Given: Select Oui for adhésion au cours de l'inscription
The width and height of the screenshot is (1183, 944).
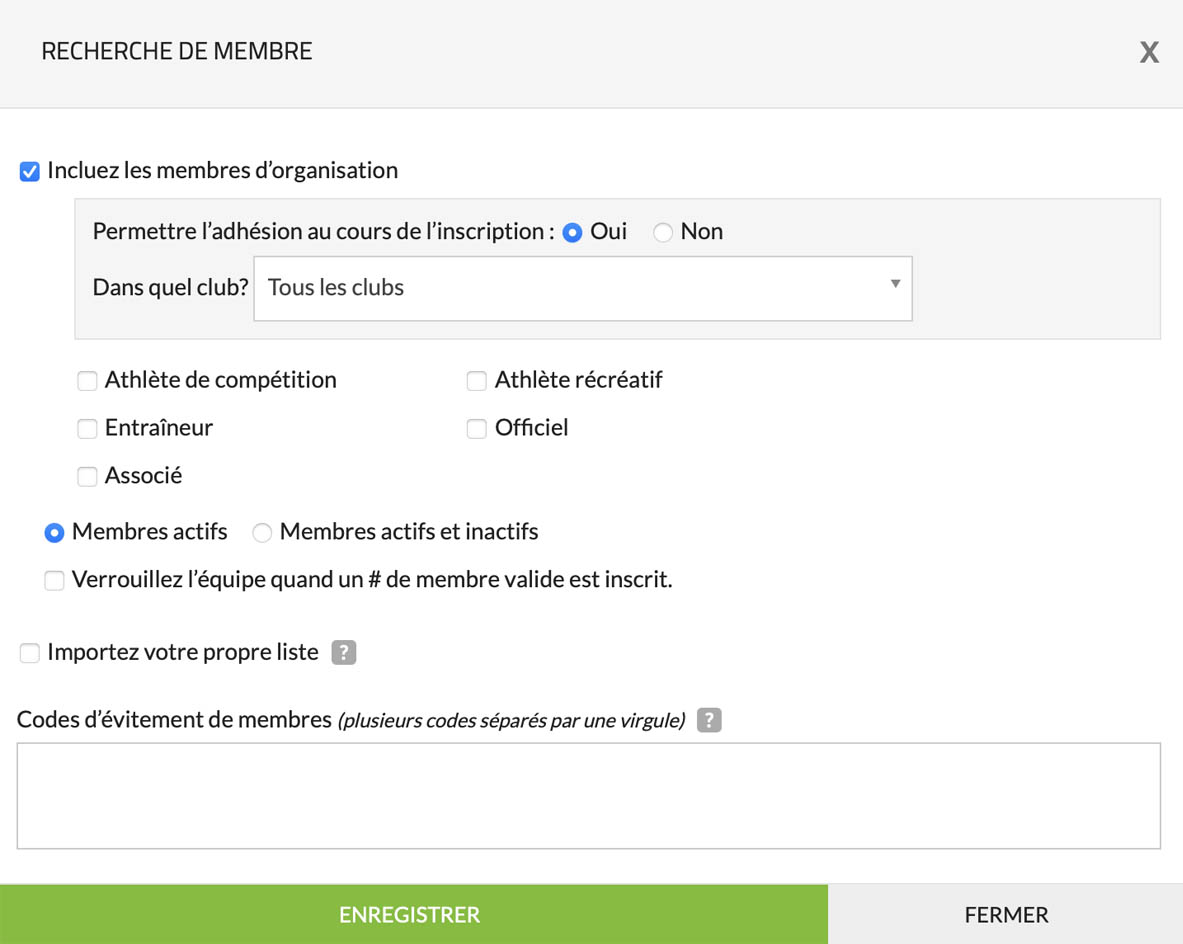Looking at the screenshot, I should (572, 233).
